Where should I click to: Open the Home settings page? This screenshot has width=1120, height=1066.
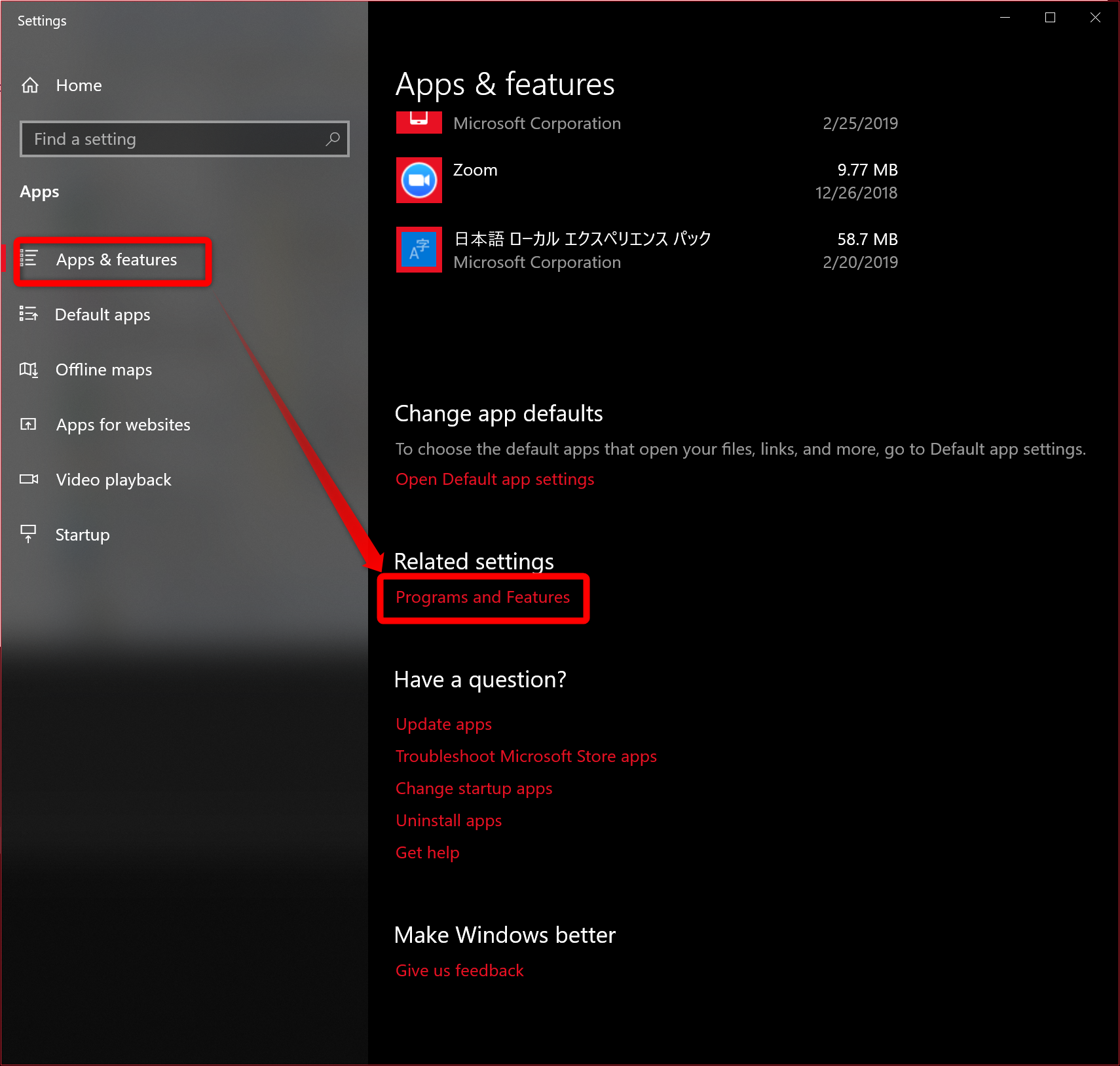[79, 85]
